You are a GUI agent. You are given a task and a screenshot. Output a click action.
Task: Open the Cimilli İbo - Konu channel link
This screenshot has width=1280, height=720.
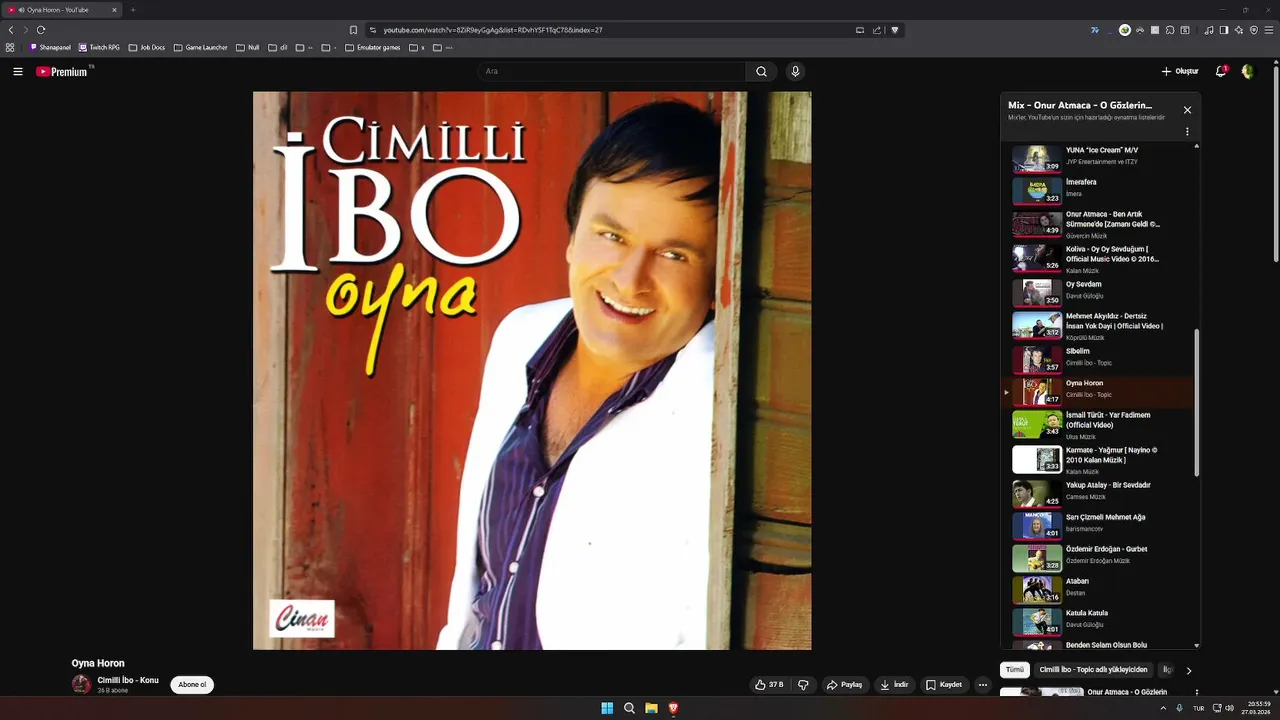point(128,680)
